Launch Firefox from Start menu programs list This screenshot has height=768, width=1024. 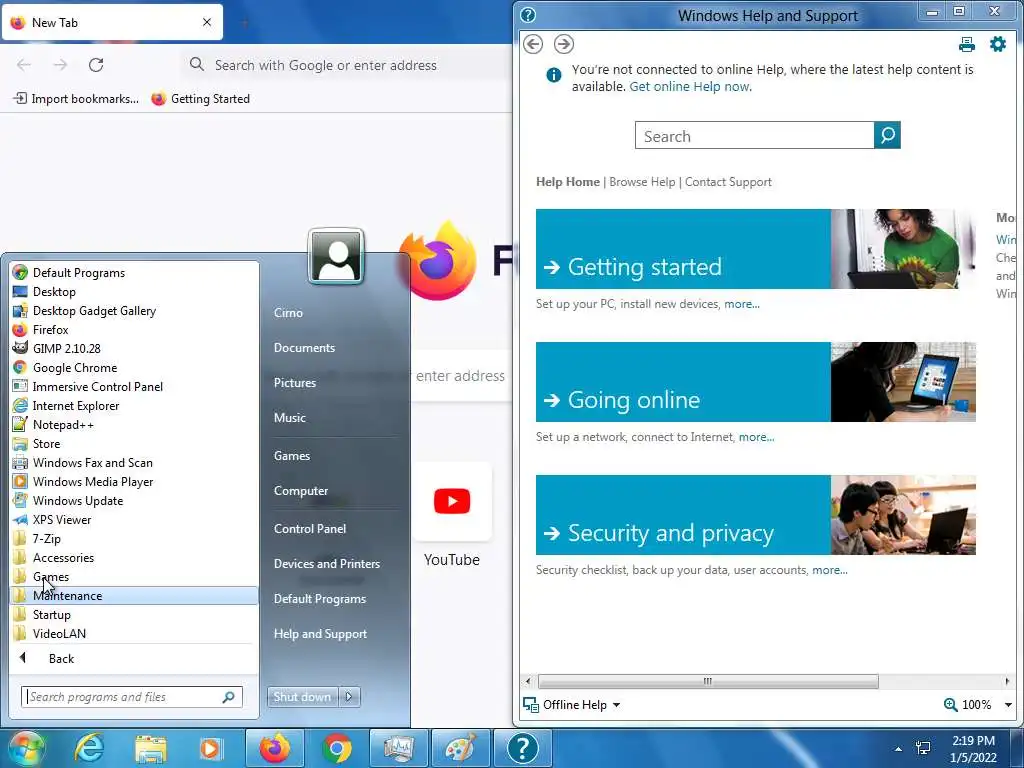[x=134, y=330]
